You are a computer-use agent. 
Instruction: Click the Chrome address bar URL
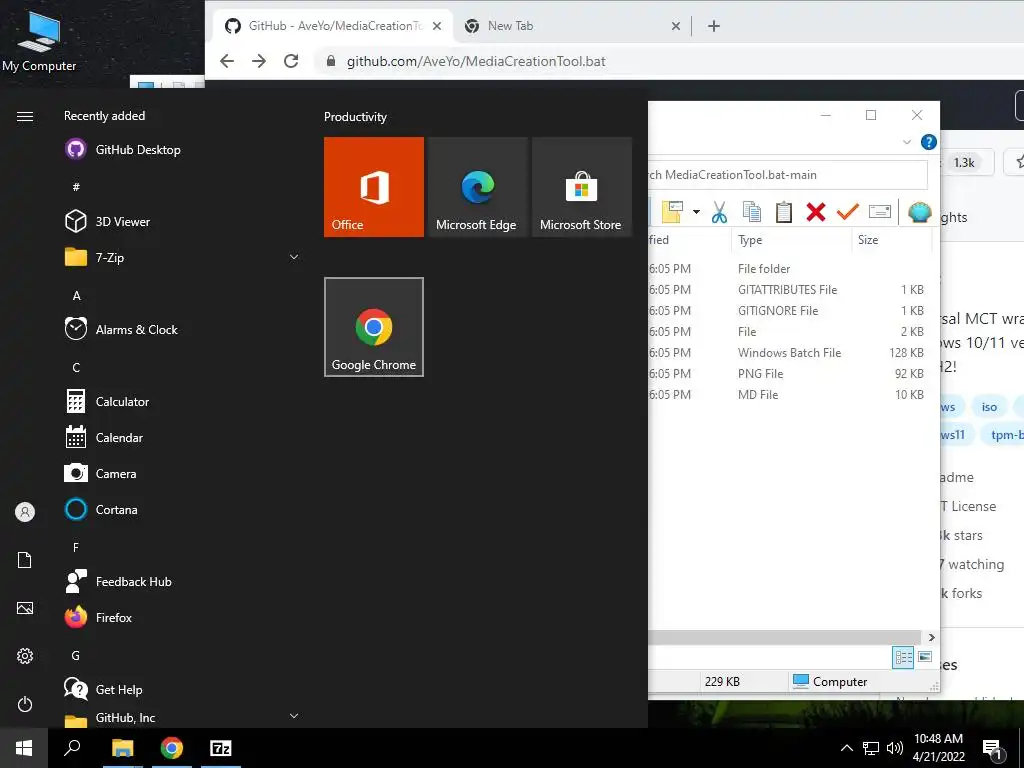(476, 61)
